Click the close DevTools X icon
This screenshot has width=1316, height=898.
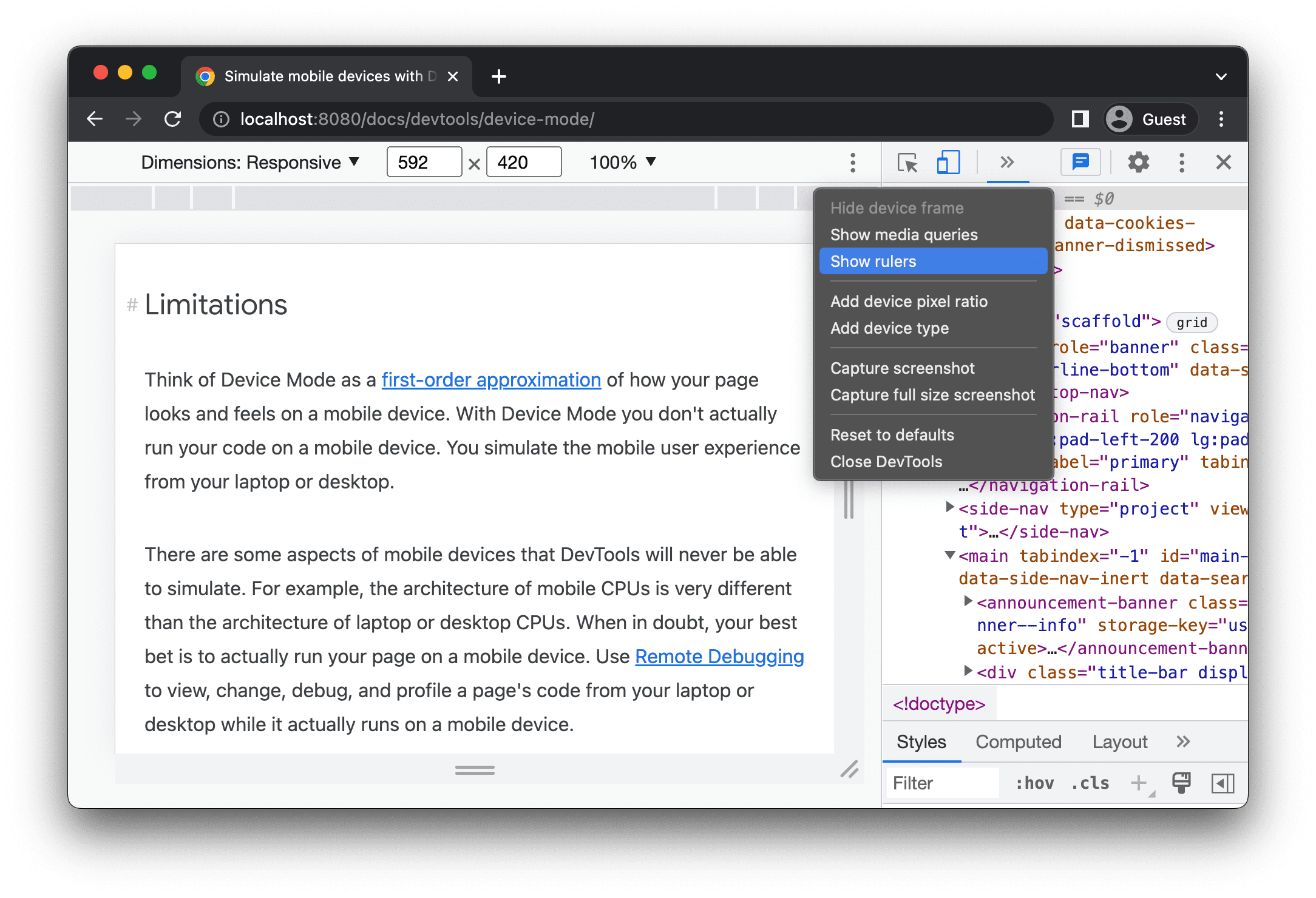tap(1223, 162)
